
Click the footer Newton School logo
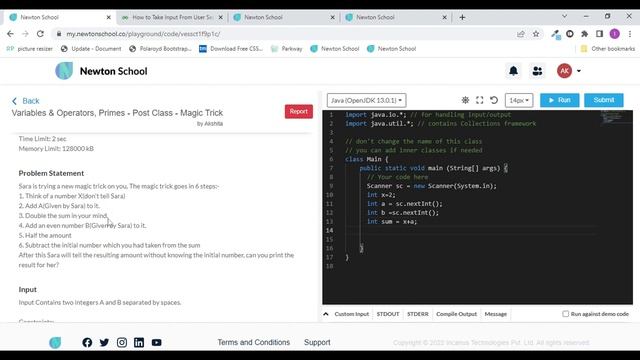pyautogui.click(x=55, y=342)
